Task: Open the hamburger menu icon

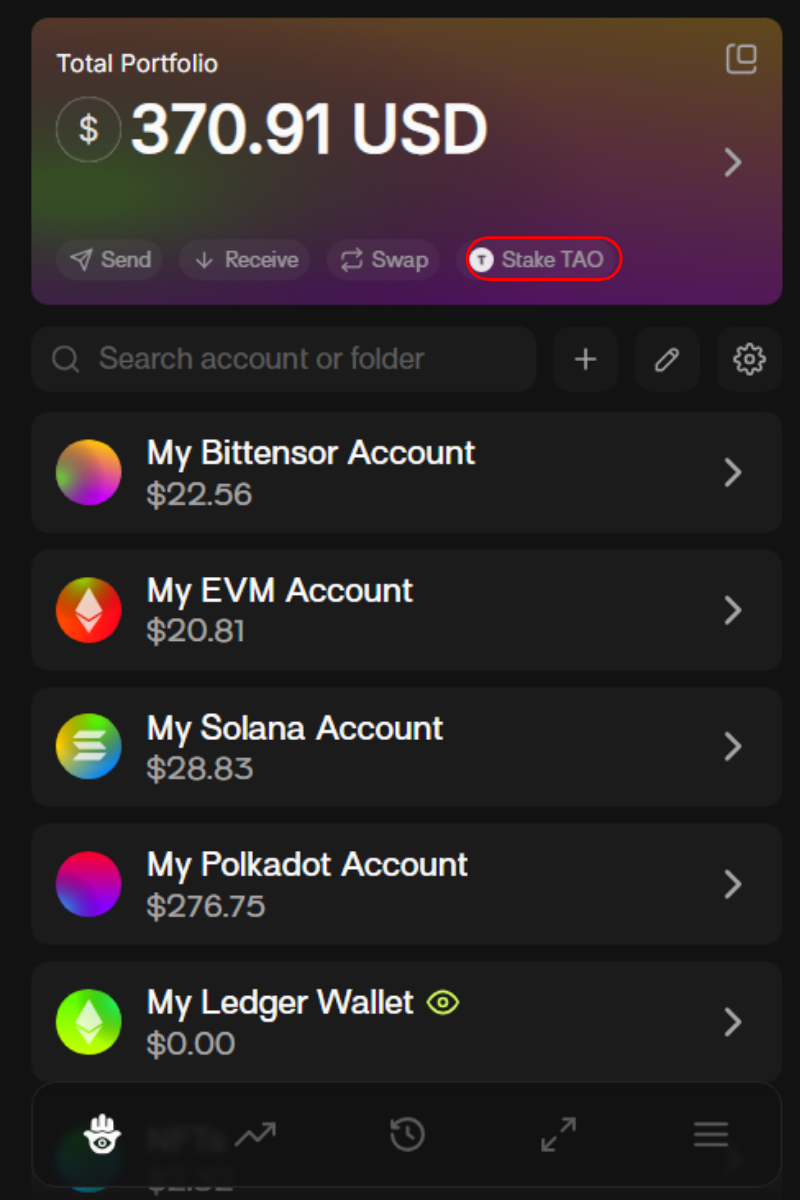Action: 711,1134
